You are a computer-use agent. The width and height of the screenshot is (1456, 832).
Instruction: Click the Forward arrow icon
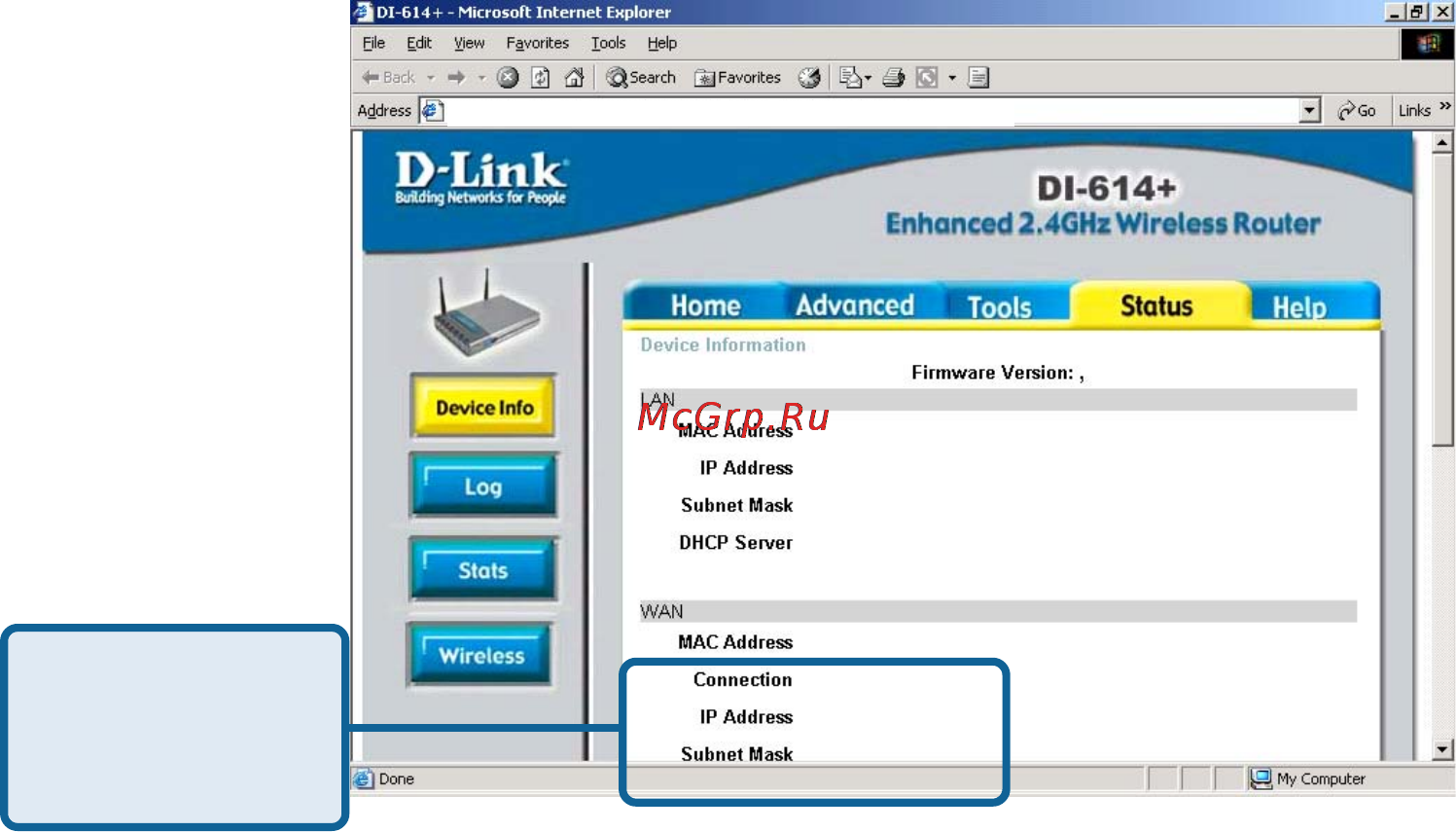tap(456, 78)
